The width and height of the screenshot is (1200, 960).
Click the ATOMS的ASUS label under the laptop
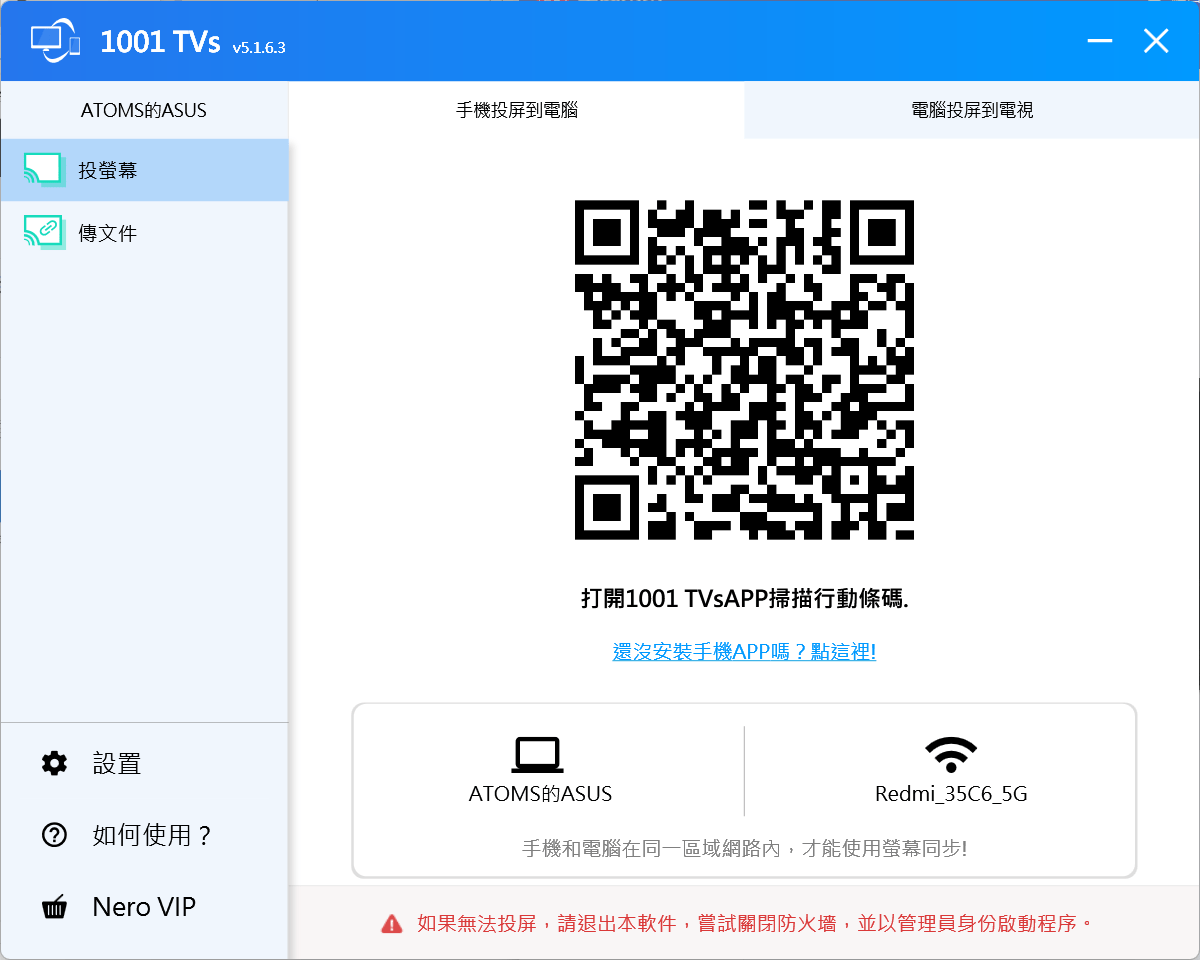pyautogui.click(x=540, y=794)
